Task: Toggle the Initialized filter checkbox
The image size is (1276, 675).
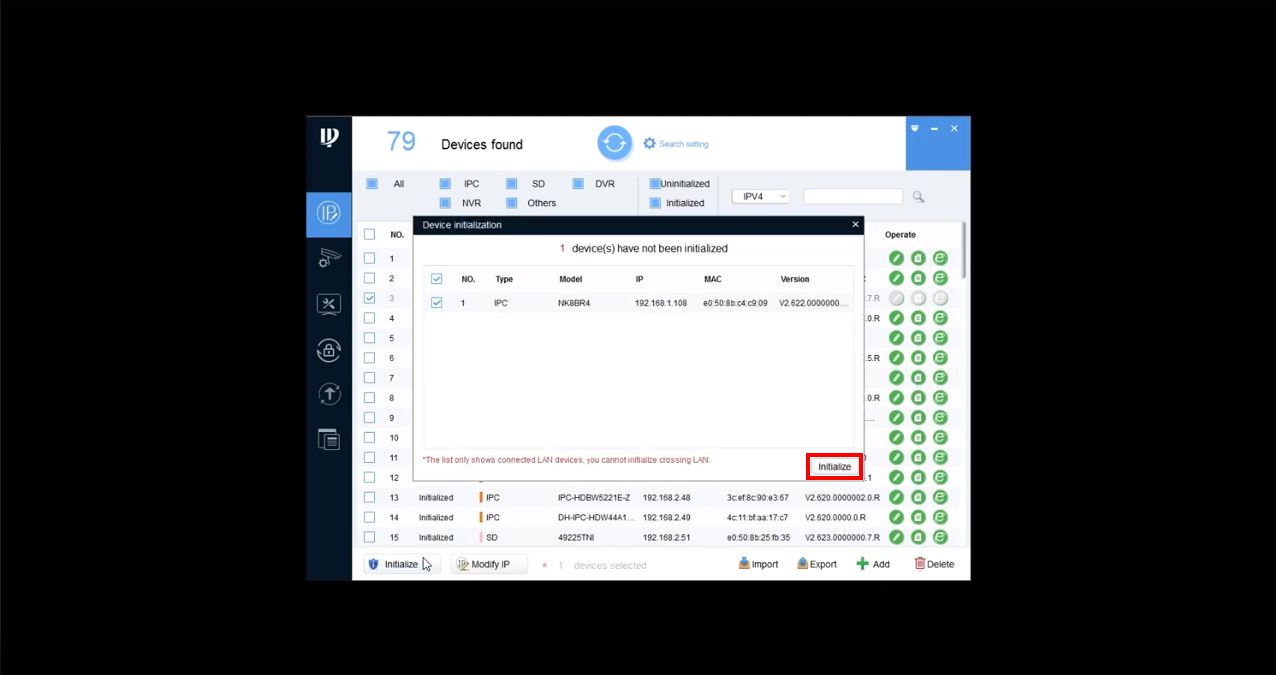Action: tap(655, 203)
